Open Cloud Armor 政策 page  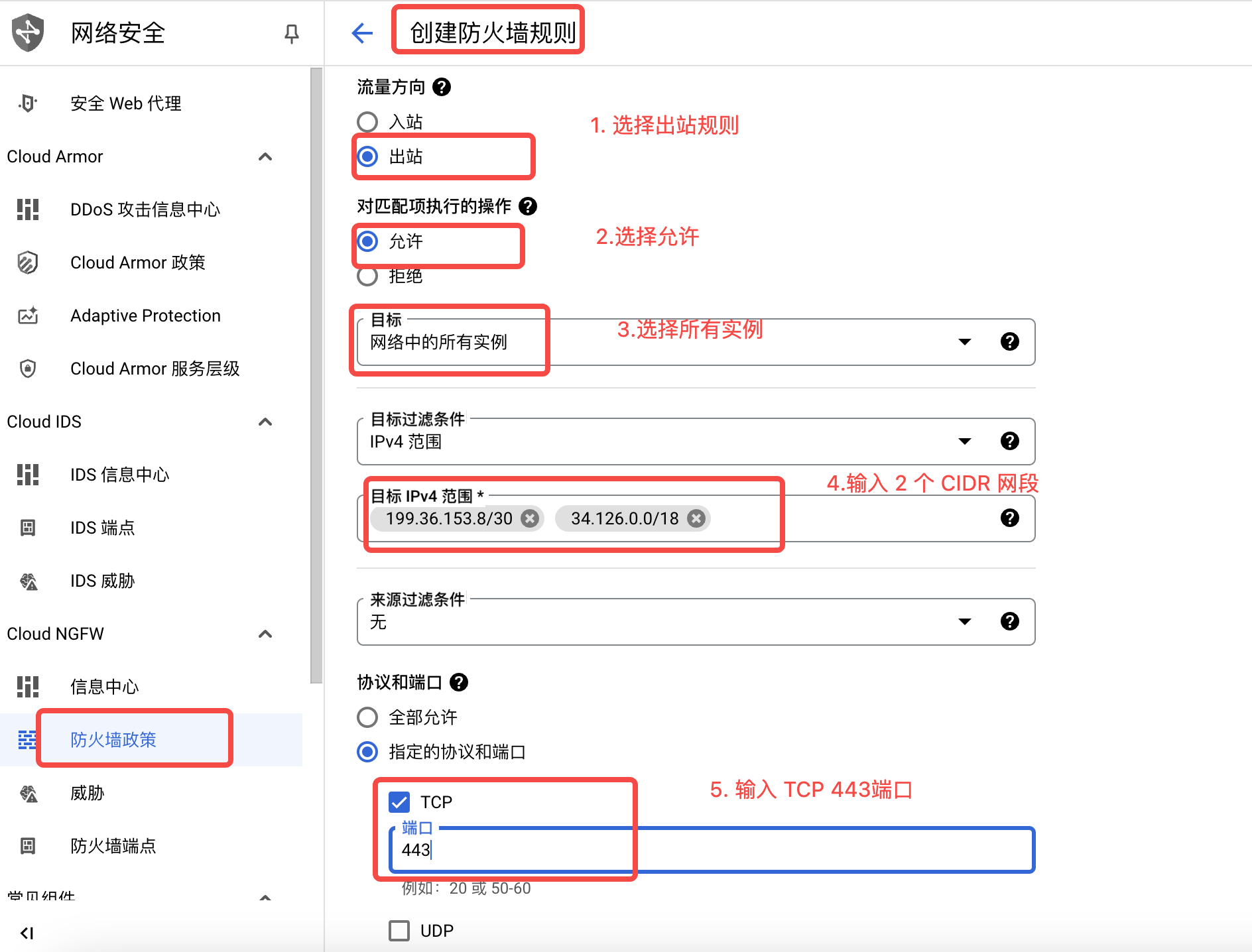[x=151, y=263]
